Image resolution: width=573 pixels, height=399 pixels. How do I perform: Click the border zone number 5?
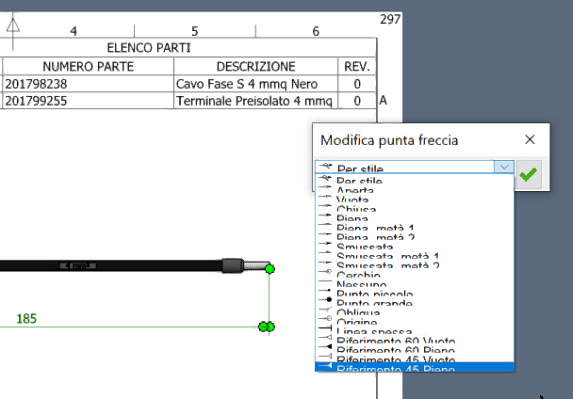[x=194, y=31]
